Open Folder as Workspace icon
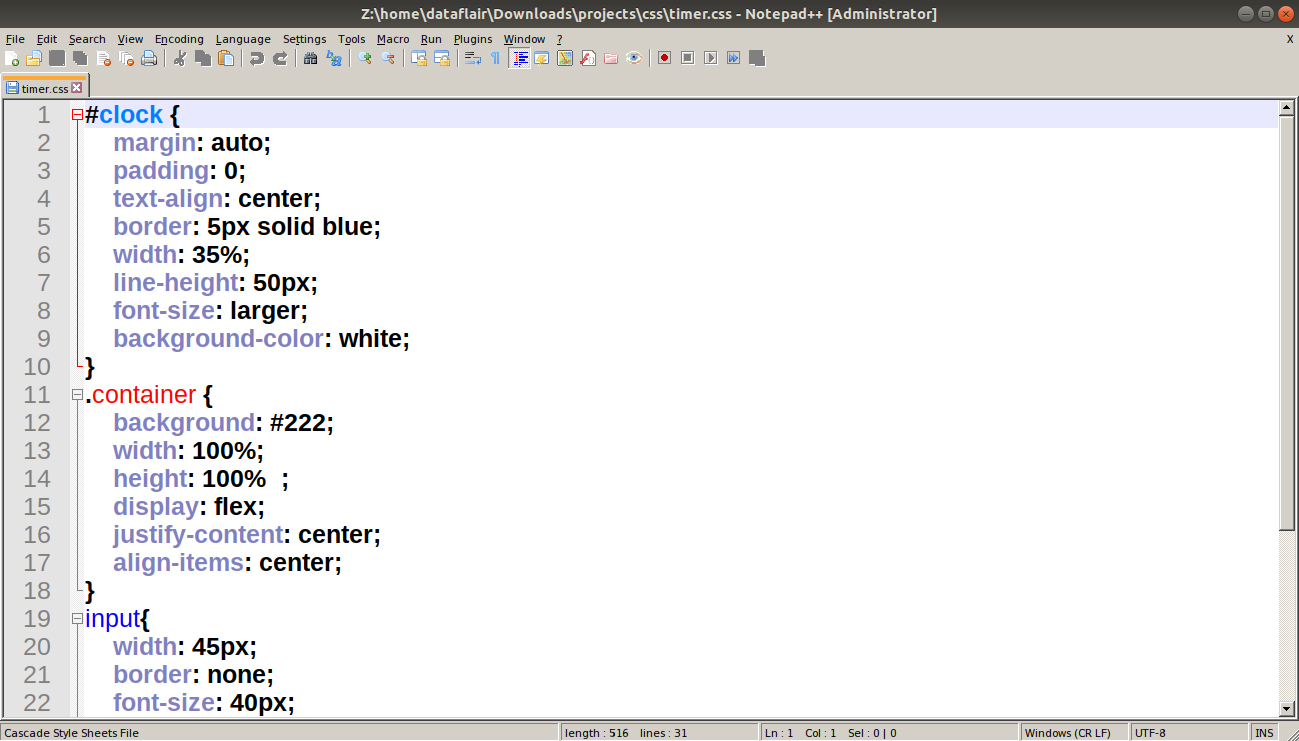 [611, 58]
